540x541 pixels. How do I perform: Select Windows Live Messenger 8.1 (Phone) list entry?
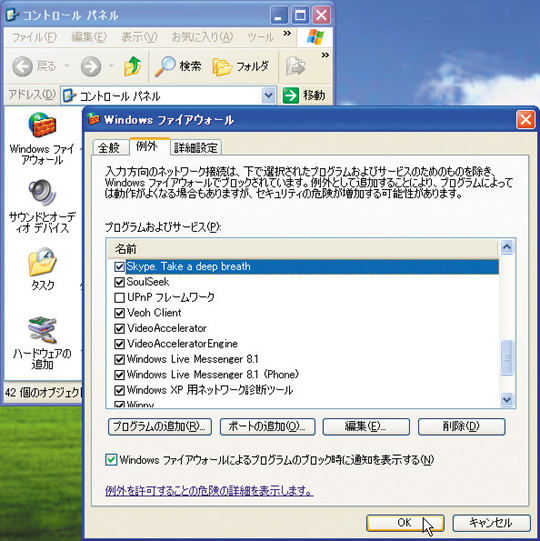213,375
